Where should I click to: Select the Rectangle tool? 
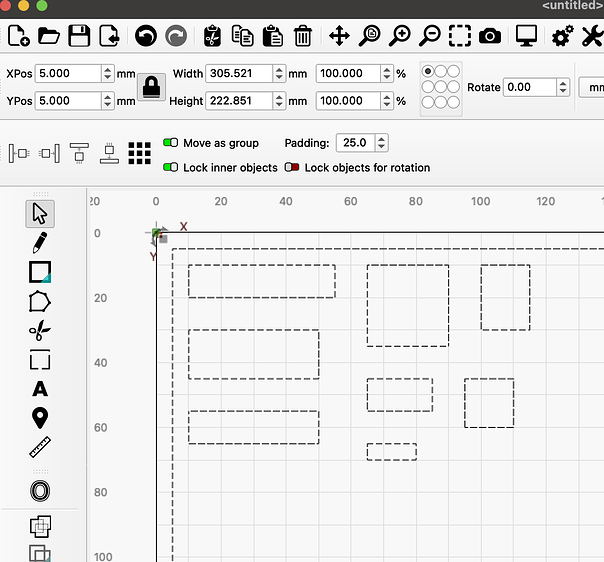pos(40,272)
